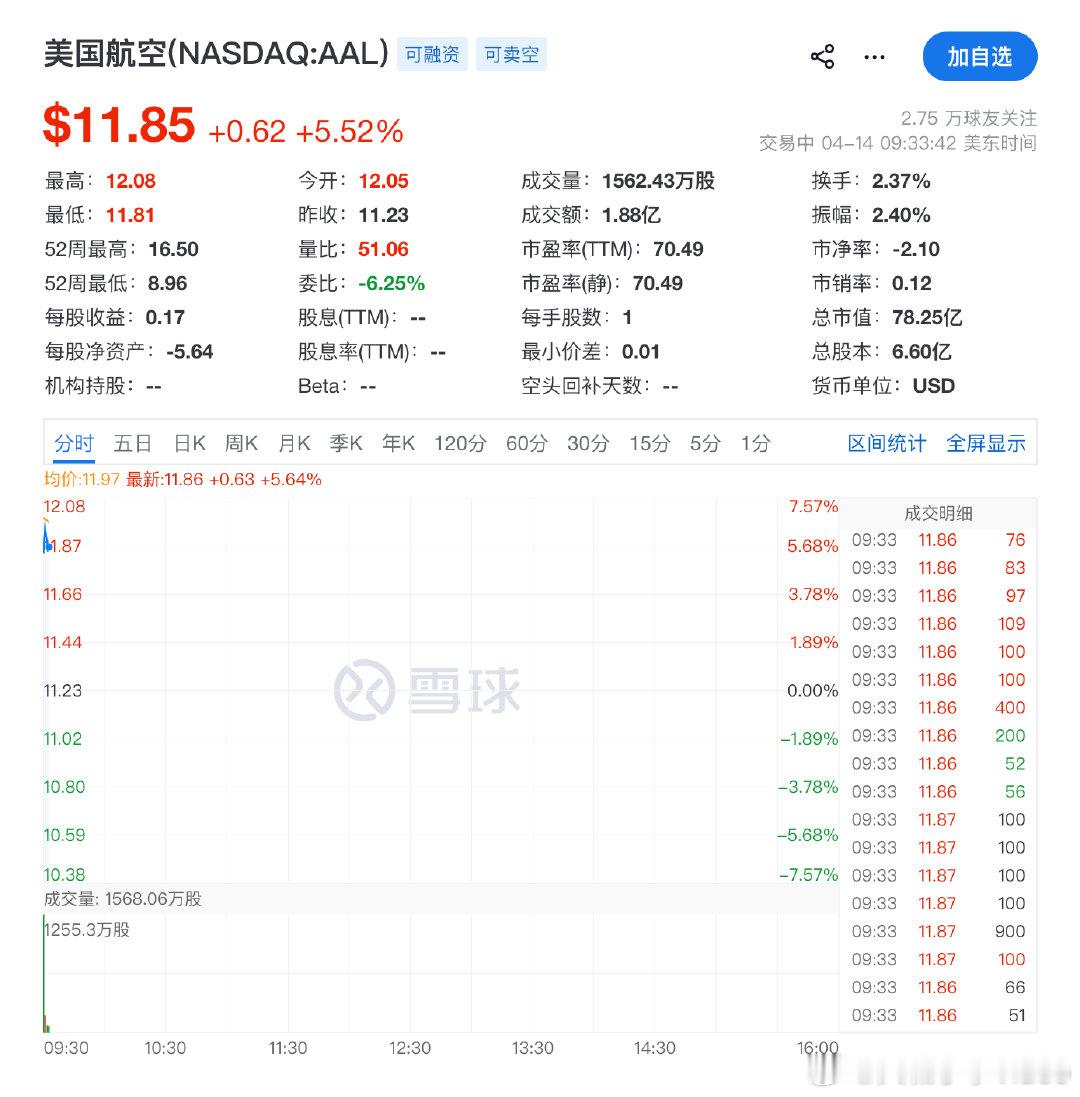Image resolution: width=1080 pixels, height=1097 pixels.
Task: Click the 每股收益 value 0.17
Action: tap(165, 318)
